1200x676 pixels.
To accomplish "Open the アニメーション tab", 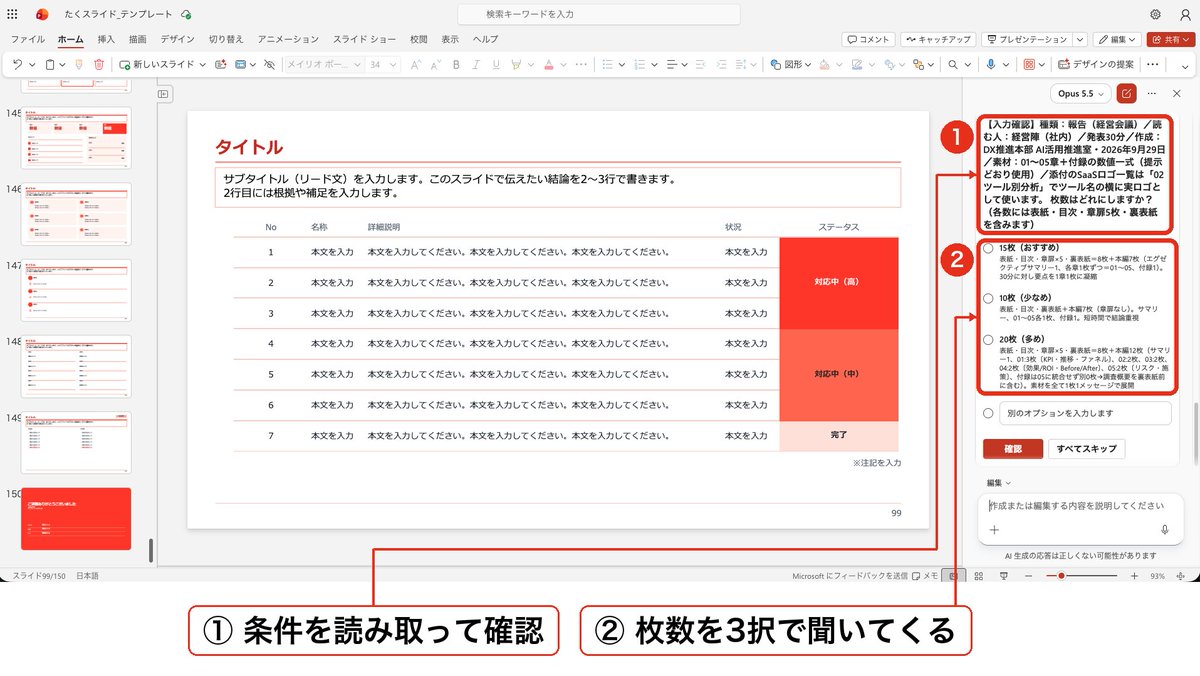I will (x=288, y=39).
